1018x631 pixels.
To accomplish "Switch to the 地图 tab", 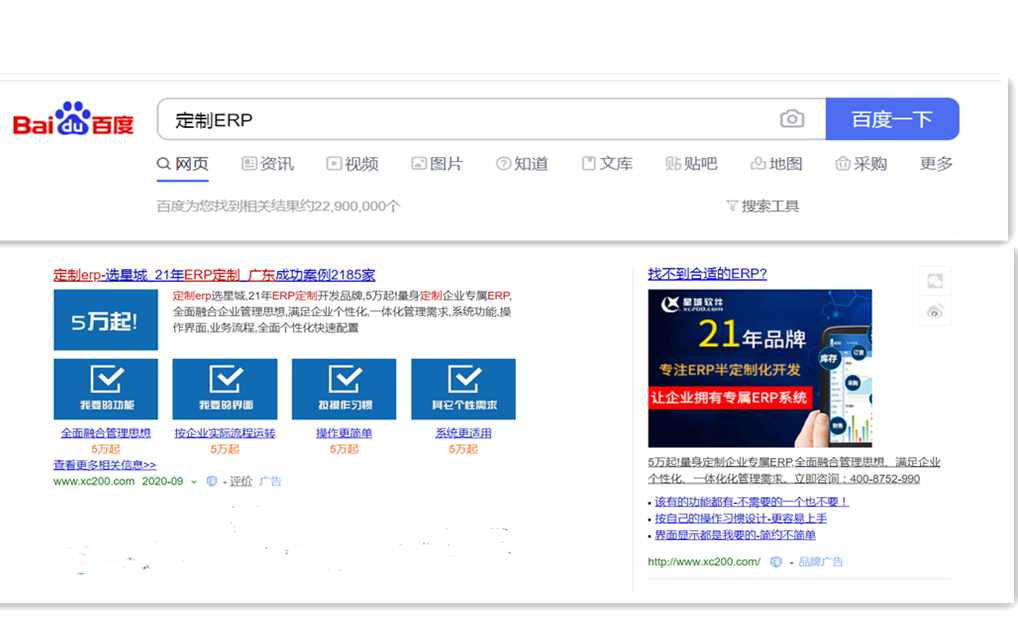I will 776,164.
